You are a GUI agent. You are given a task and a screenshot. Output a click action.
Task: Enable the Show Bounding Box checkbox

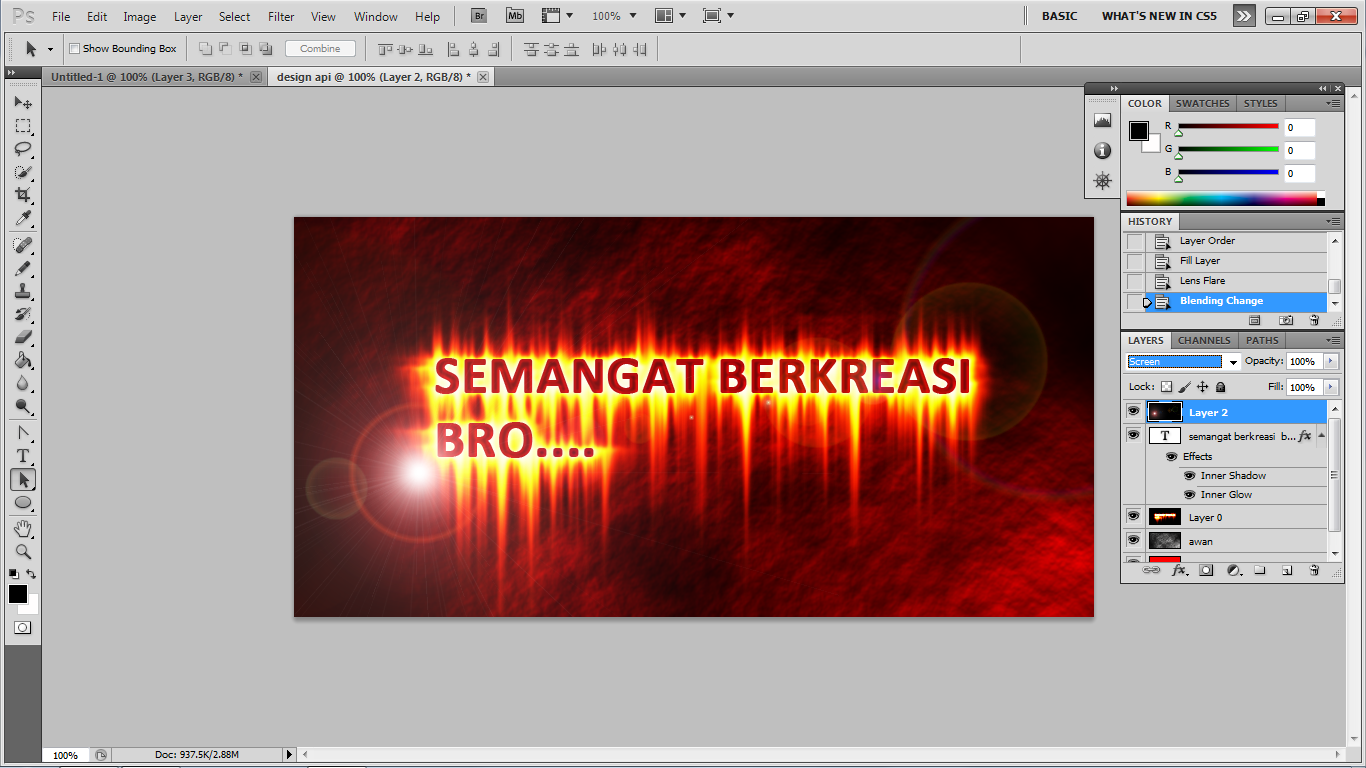[74, 48]
